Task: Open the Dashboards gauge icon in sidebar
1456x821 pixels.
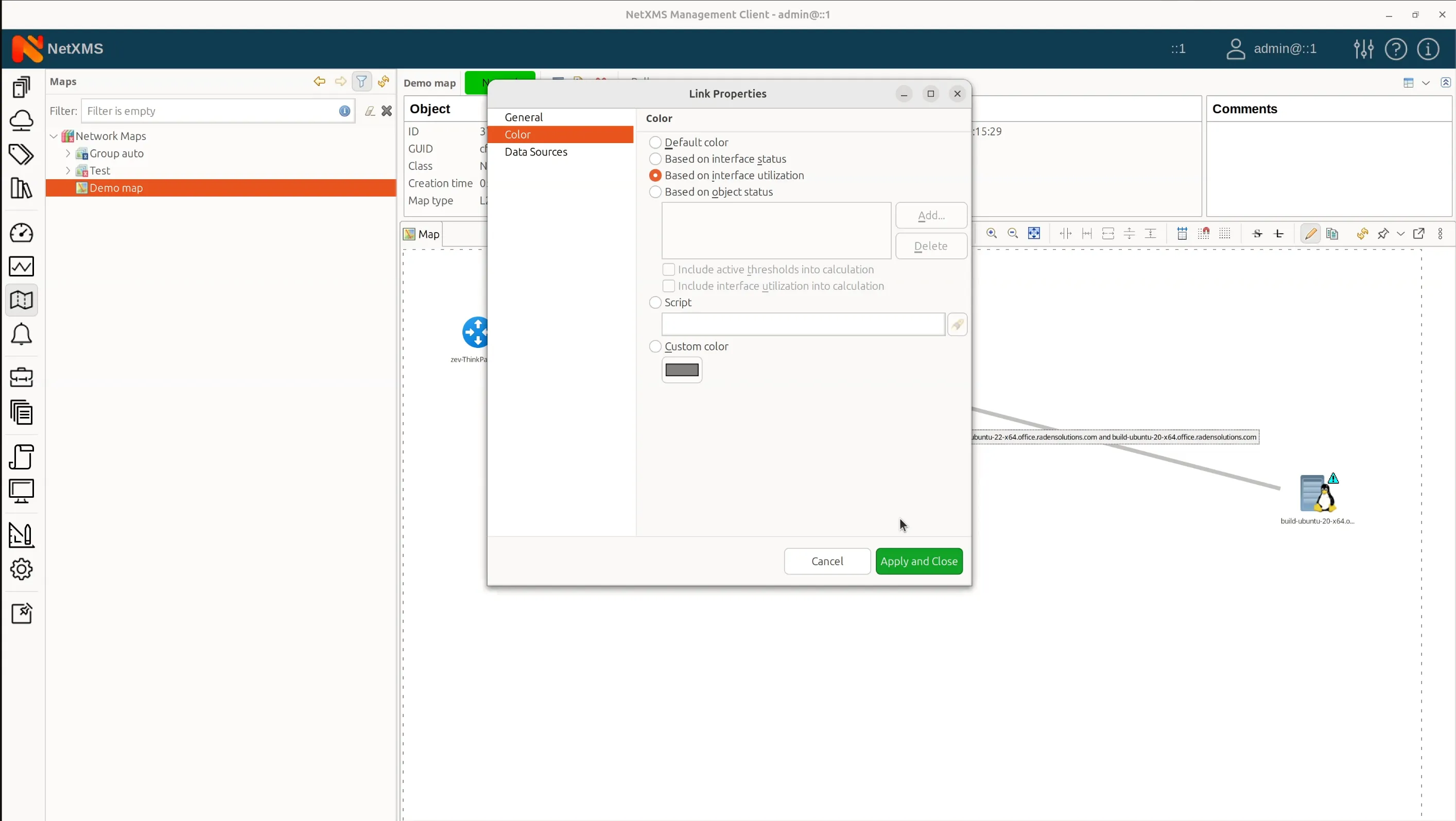Action: (22, 233)
